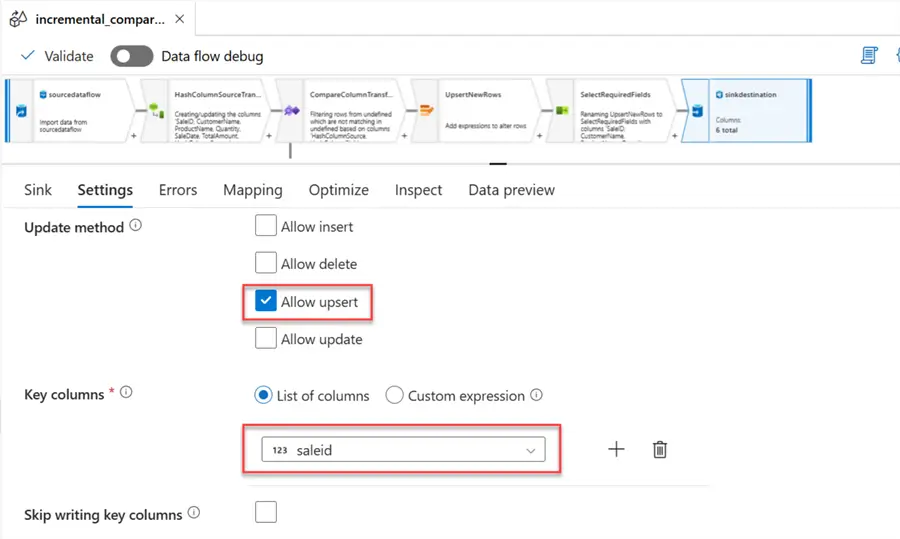Tick the Skip writing key columns checkbox
The height and width of the screenshot is (539, 900).
pos(266,513)
